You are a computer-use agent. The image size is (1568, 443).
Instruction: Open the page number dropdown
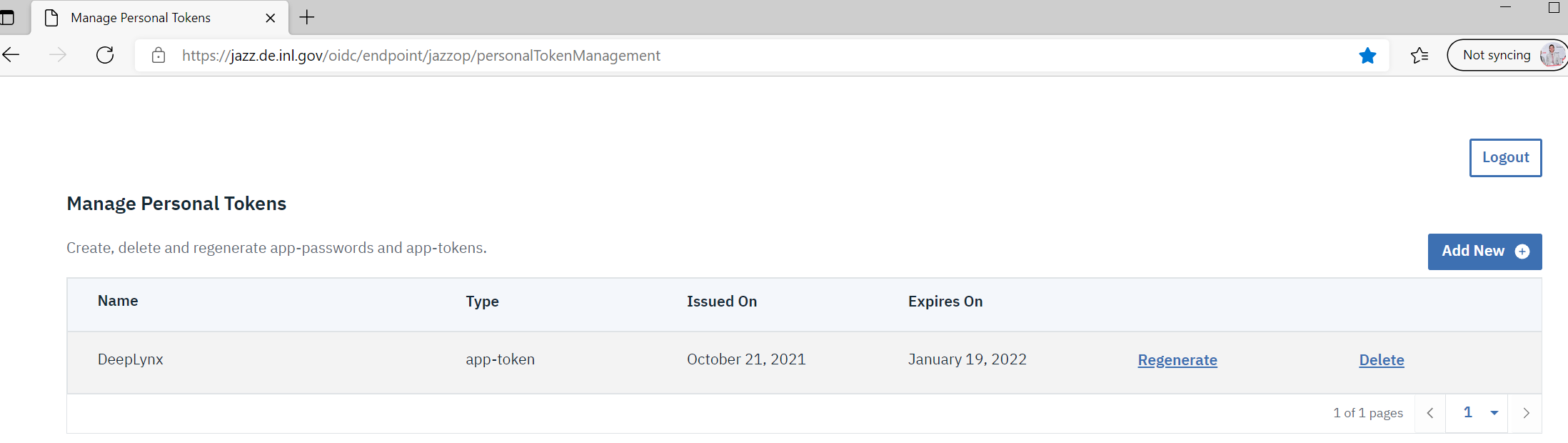[1494, 413]
